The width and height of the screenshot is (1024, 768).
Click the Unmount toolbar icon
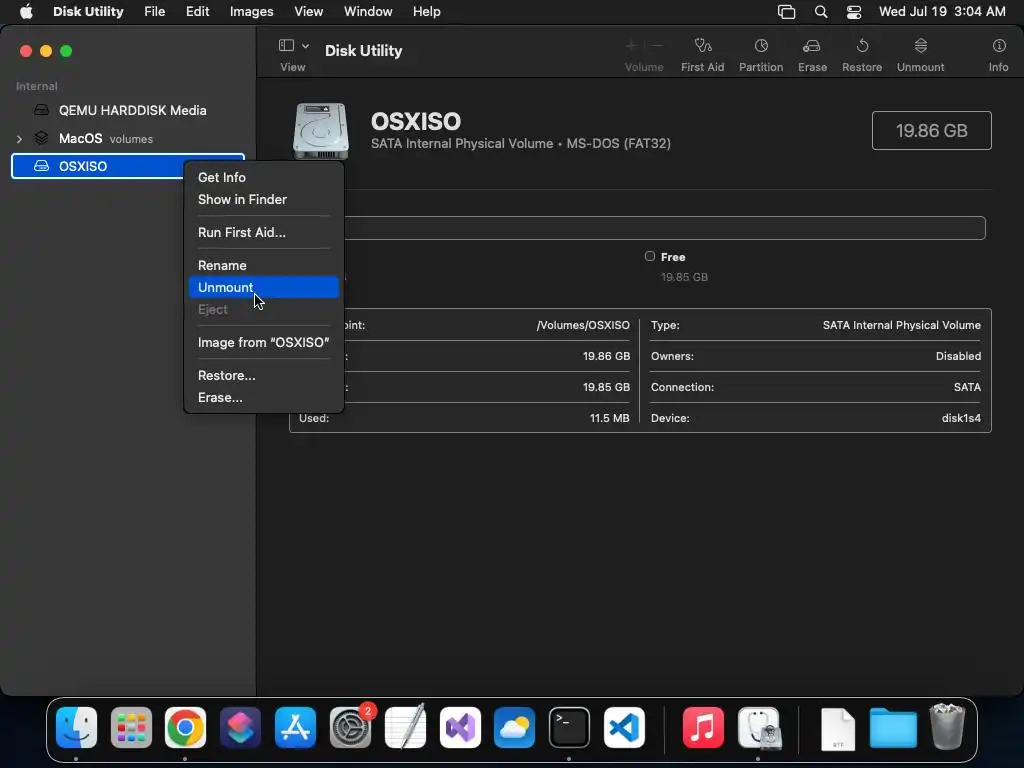click(x=920, y=46)
